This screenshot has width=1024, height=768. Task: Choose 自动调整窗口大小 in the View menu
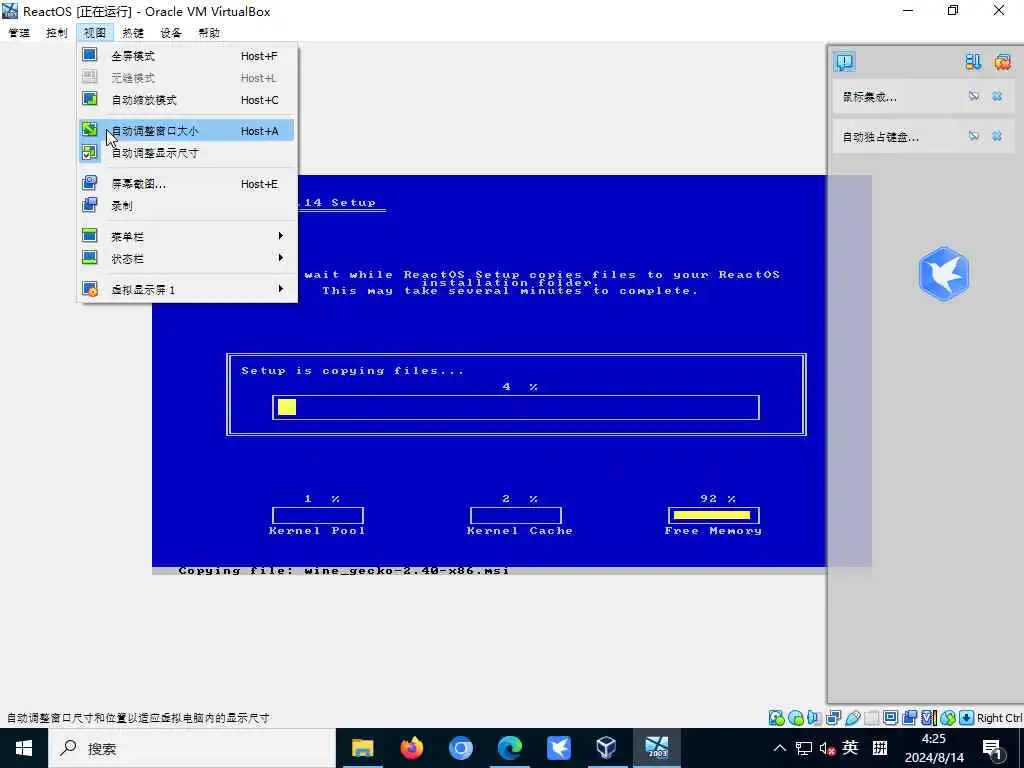tap(187, 131)
